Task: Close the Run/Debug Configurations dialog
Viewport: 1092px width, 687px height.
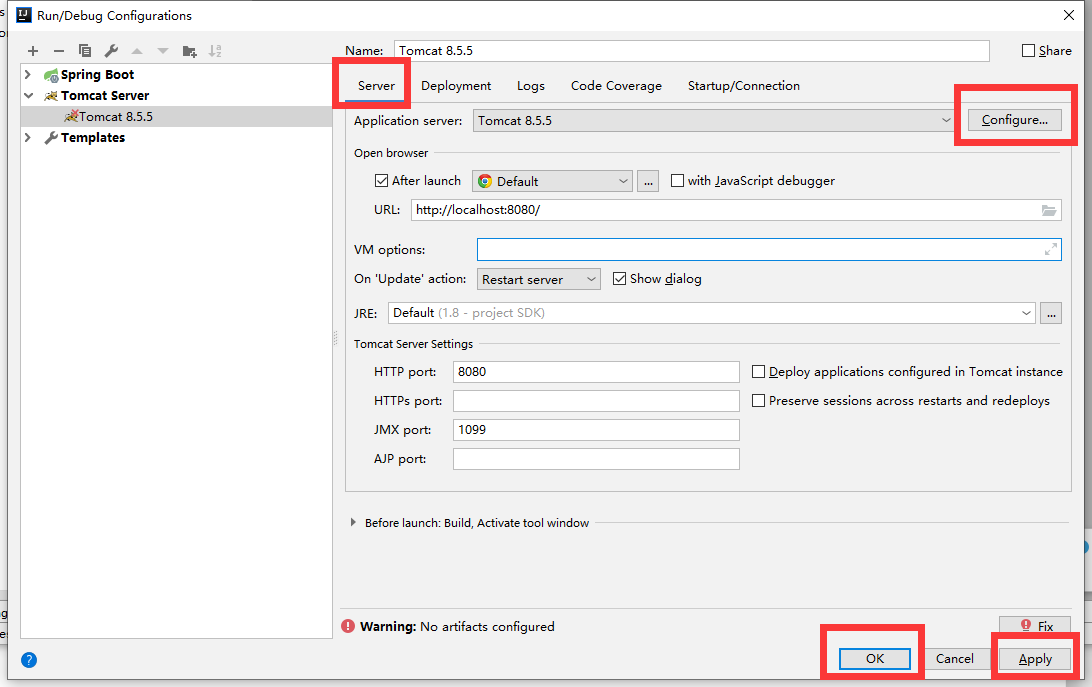Action: [1069, 15]
